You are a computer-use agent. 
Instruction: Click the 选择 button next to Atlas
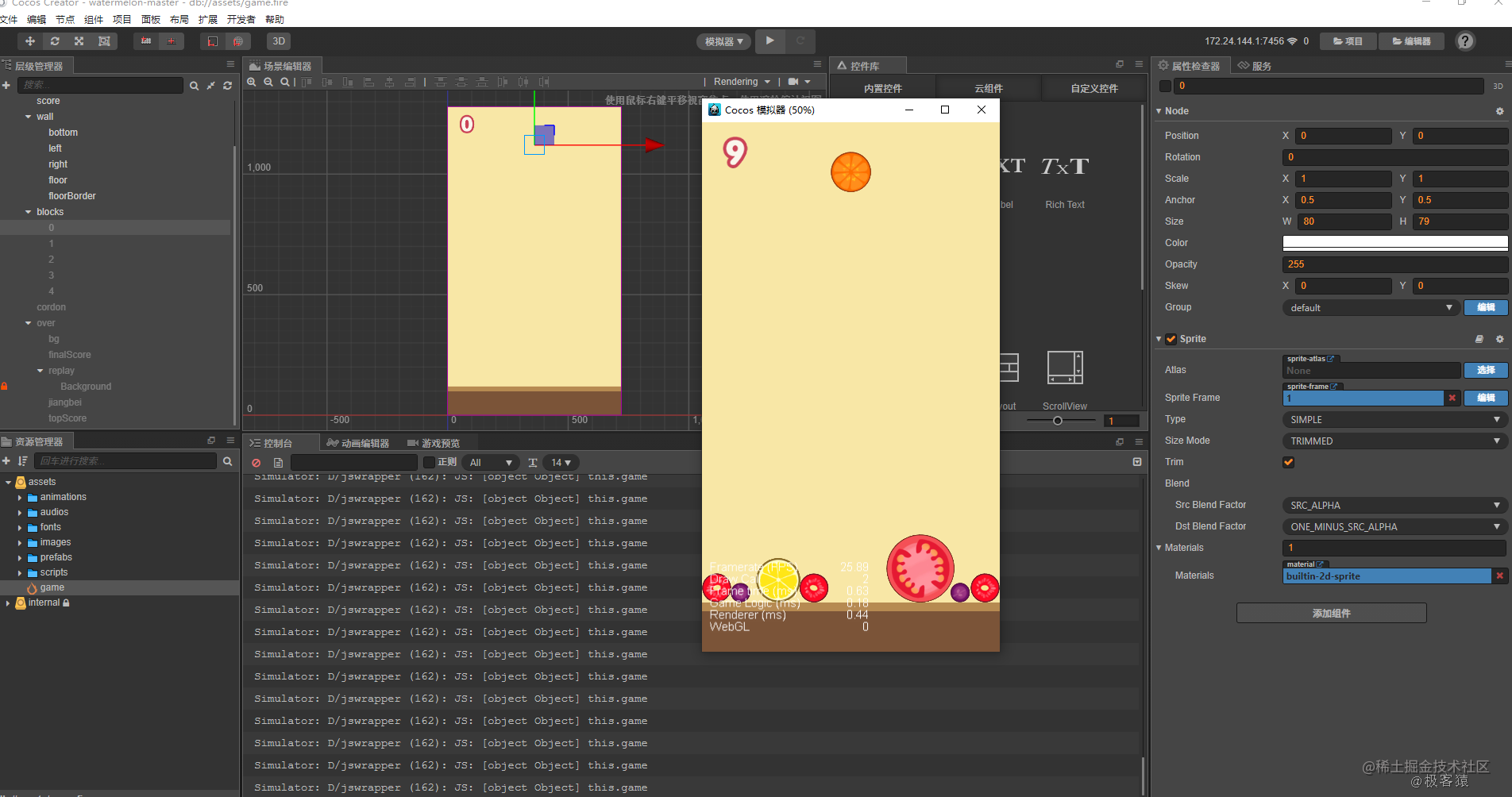[x=1486, y=370]
